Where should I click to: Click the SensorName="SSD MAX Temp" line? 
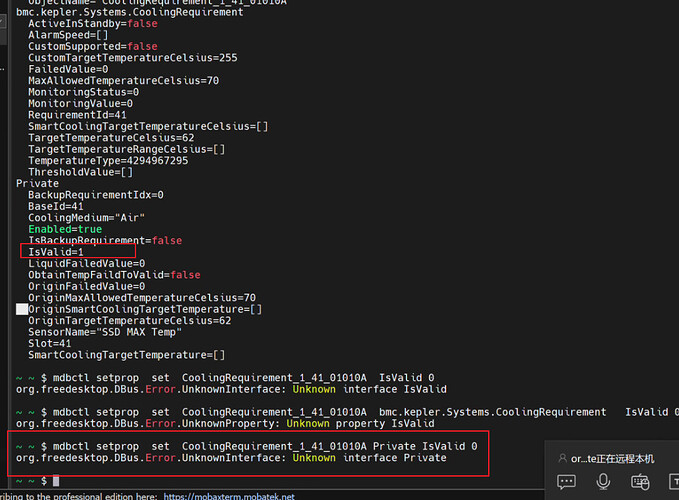click(x=105, y=332)
